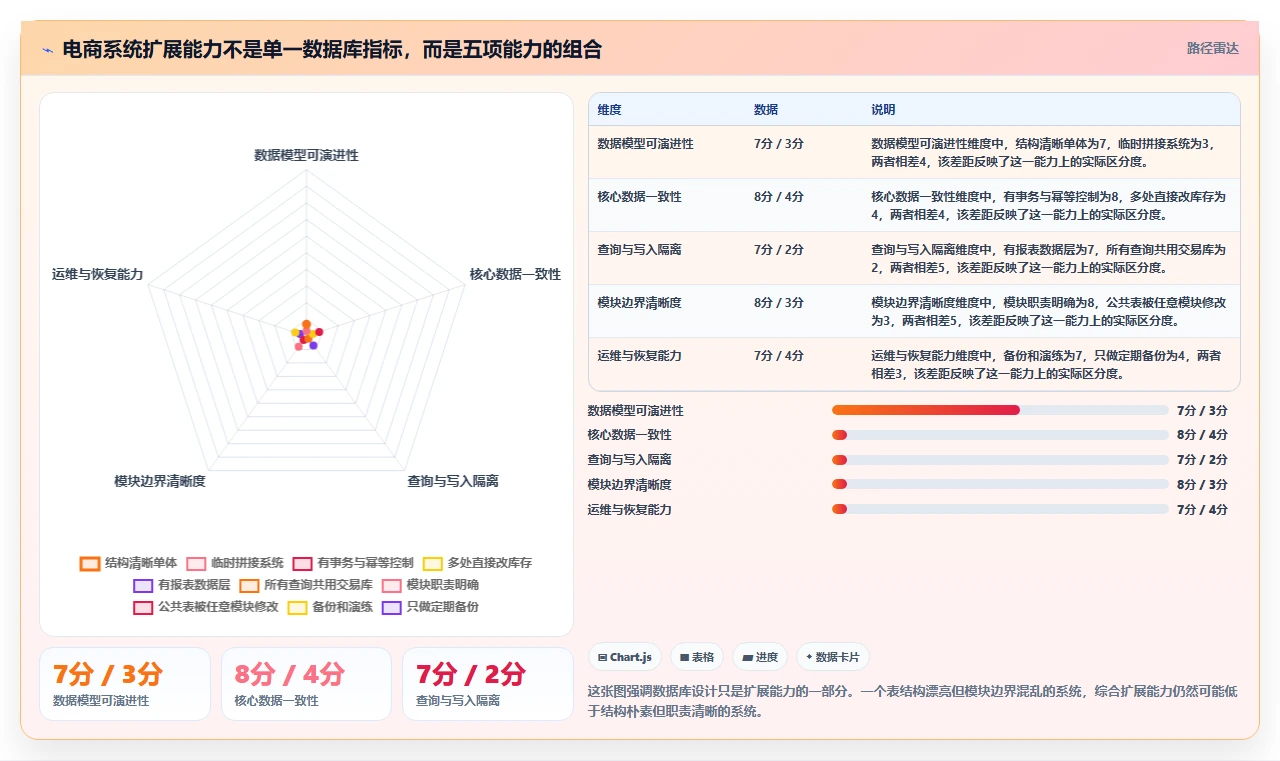Click the 核心数据一致性 progress bar
This screenshot has height=761, width=1280.
point(1000,435)
